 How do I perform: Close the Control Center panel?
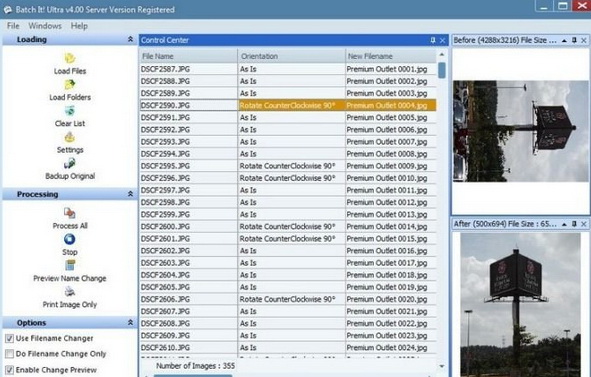tap(442, 40)
